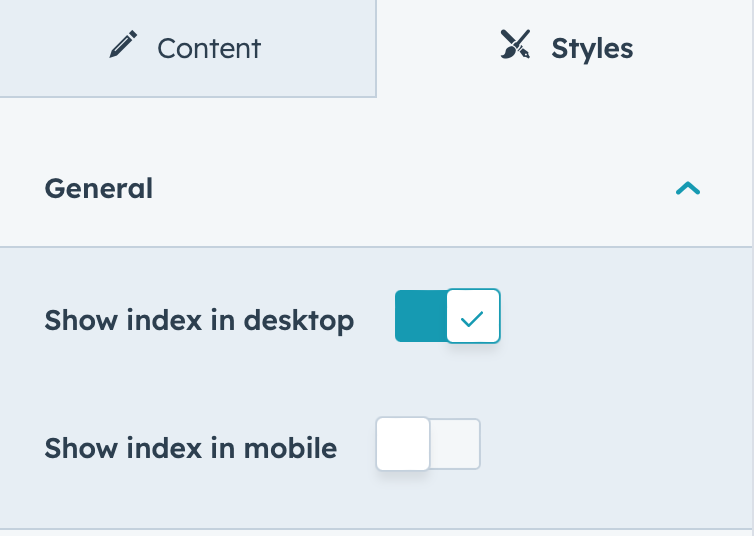Click the checkmark icon on desktop toggle knob
Screen dimensions: 754x536
click(x=472, y=319)
